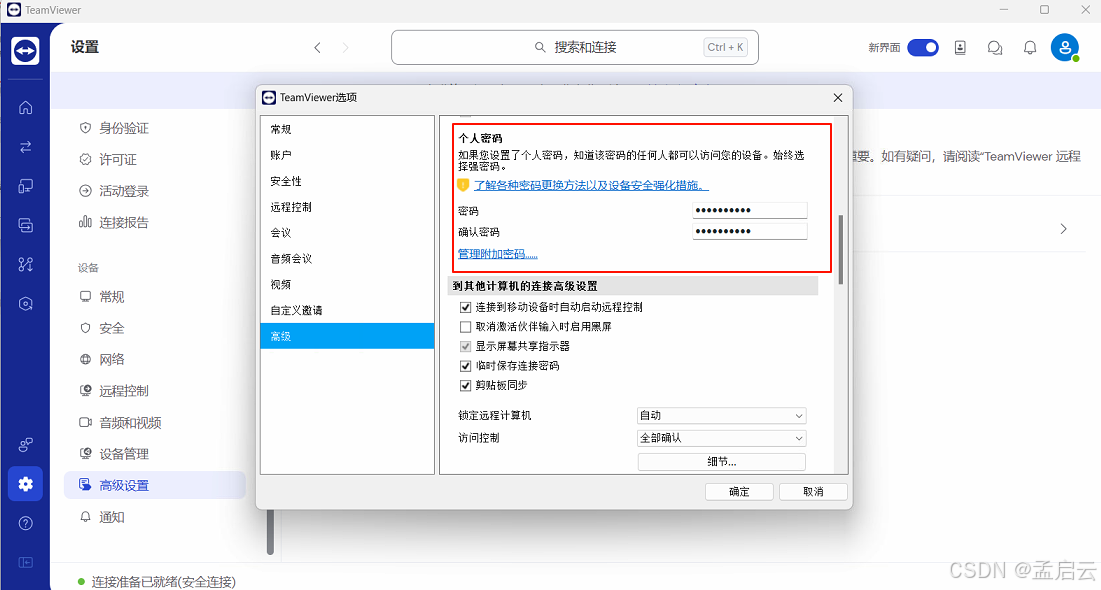Click the 搜索和连接 search box
Viewport: 1101px width, 590px height.
pos(574,47)
